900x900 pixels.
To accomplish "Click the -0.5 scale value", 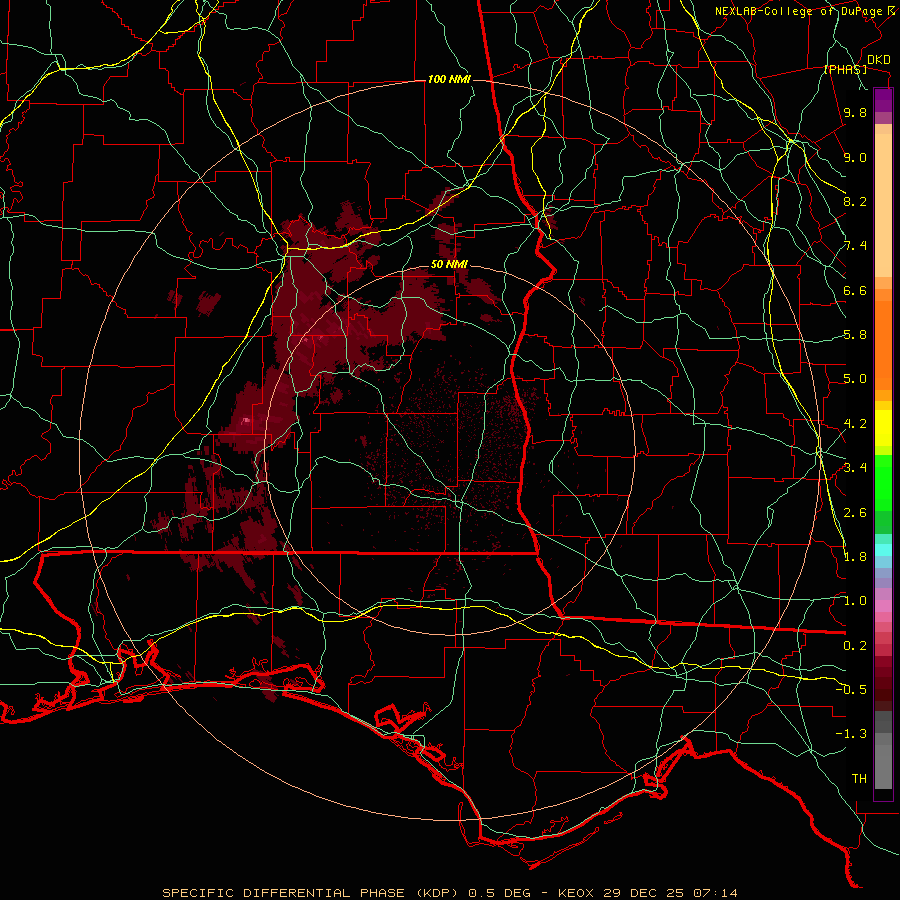I will [x=851, y=690].
